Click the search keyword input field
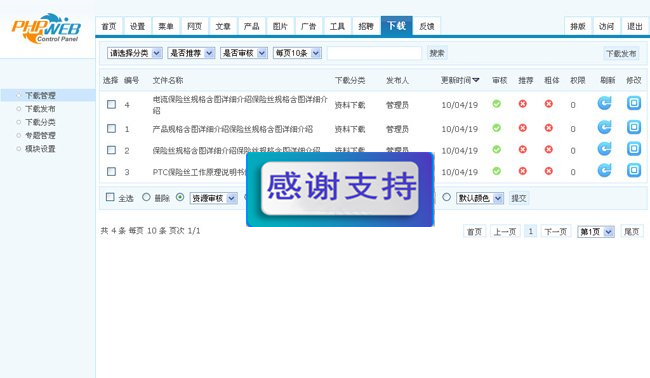 [374, 53]
